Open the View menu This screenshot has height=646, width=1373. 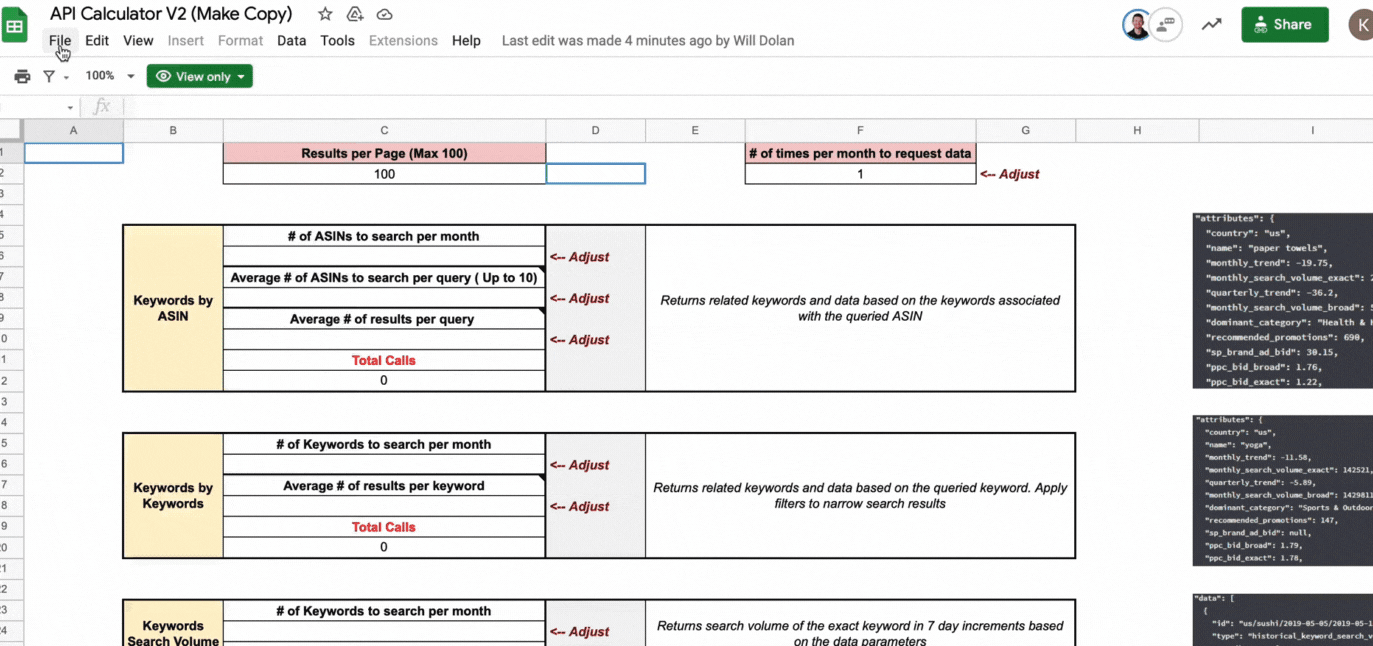coord(138,41)
